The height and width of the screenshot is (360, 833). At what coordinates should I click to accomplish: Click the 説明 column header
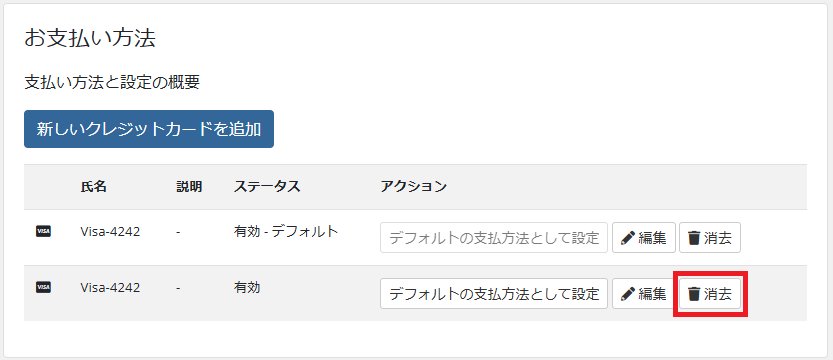tap(189, 186)
